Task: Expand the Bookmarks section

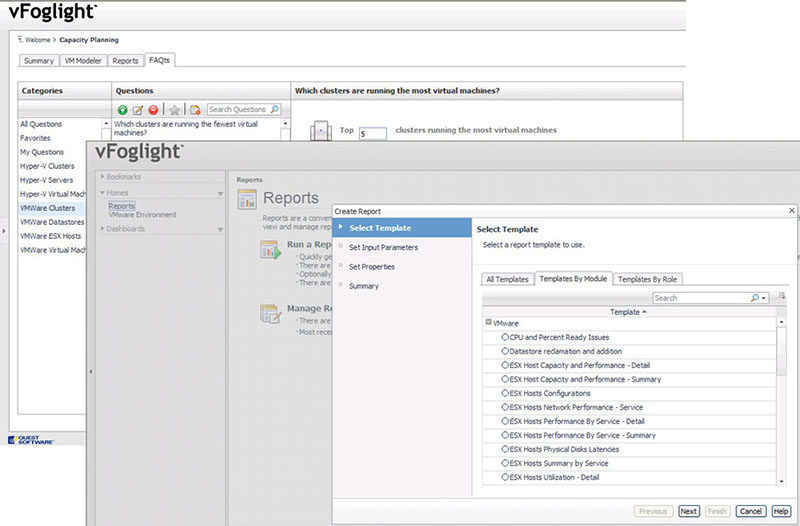Action: point(102,177)
